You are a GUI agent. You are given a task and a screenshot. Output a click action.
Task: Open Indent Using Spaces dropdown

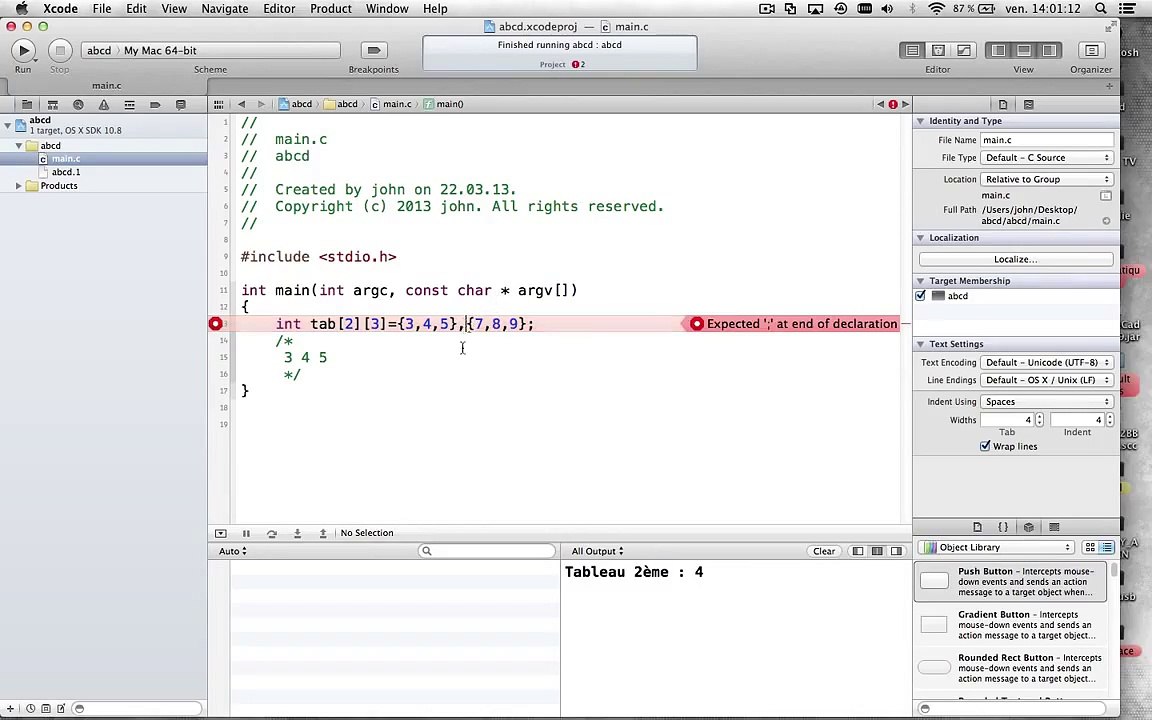pyautogui.click(x=1047, y=402)
